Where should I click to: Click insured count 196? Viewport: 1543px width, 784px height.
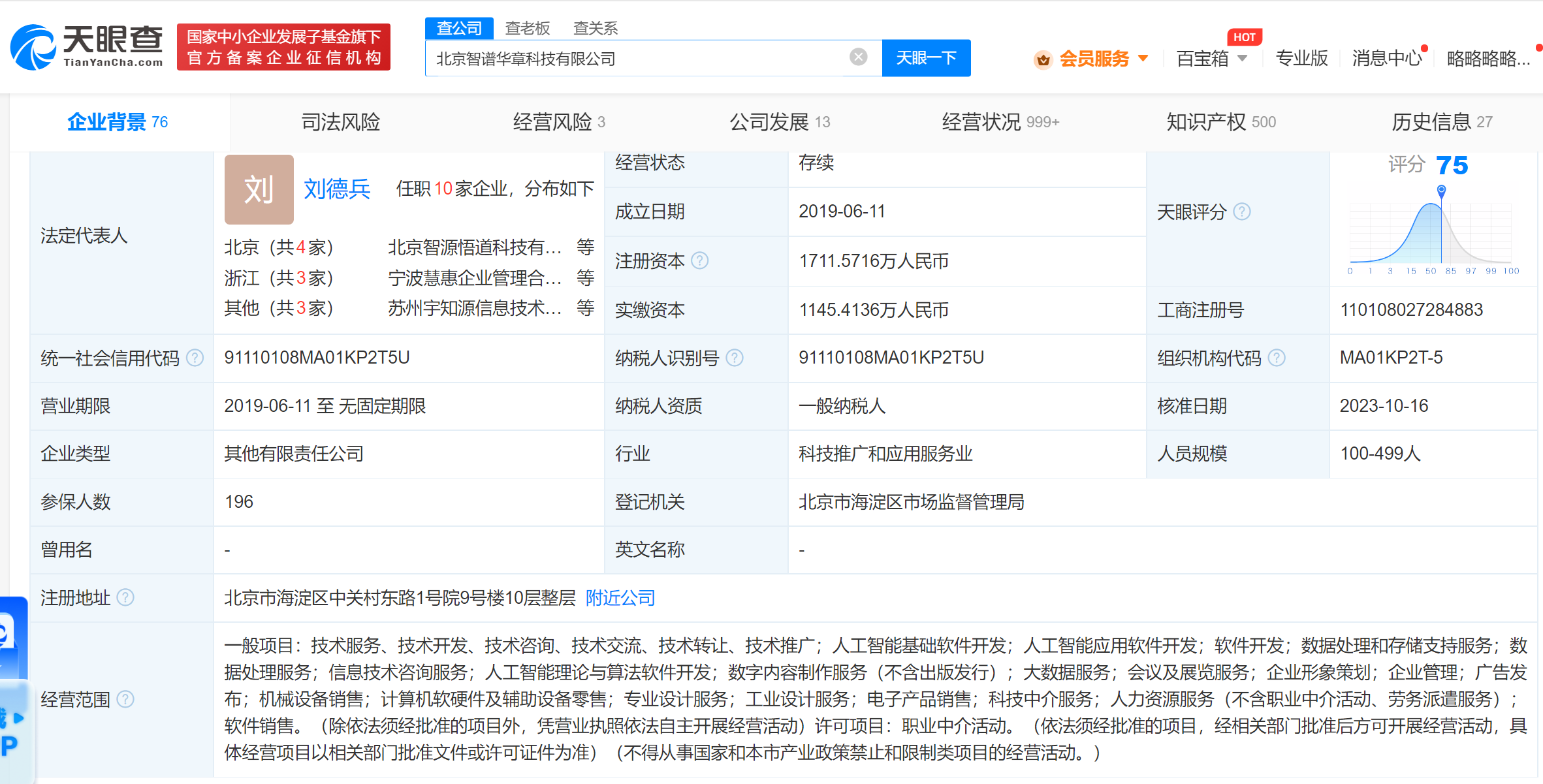point(239,502)
